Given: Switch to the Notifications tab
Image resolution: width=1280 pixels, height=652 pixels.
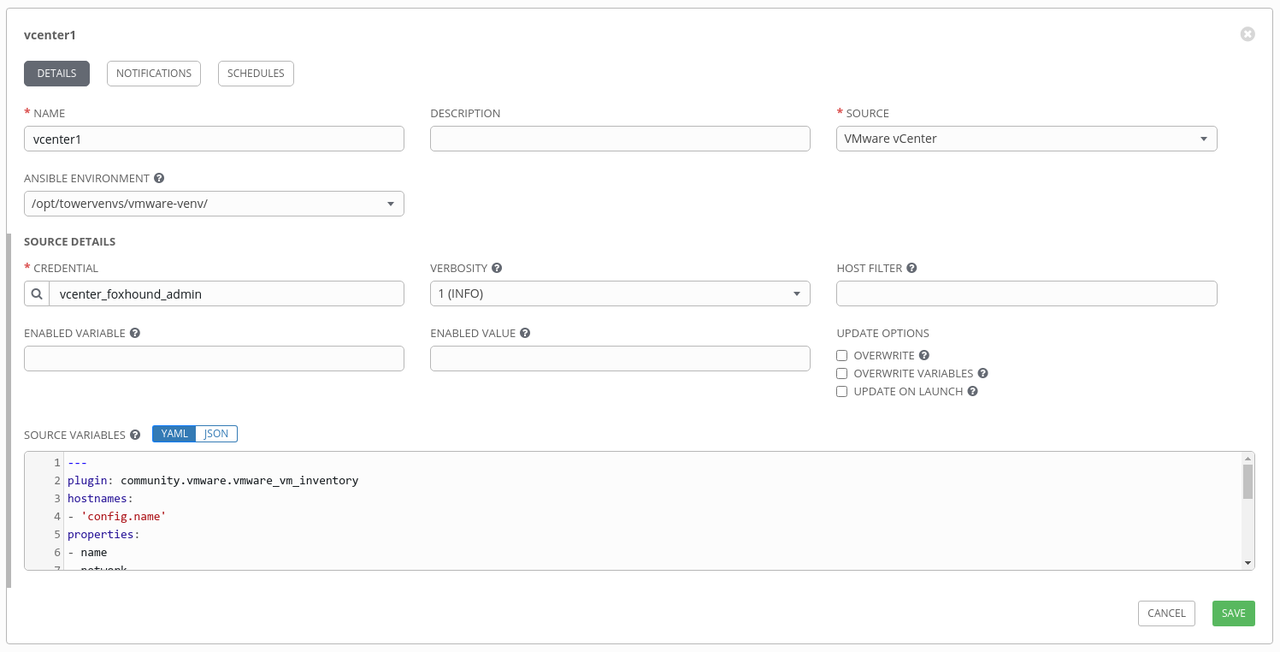Looking at the screenshot, I should [153, 73].
